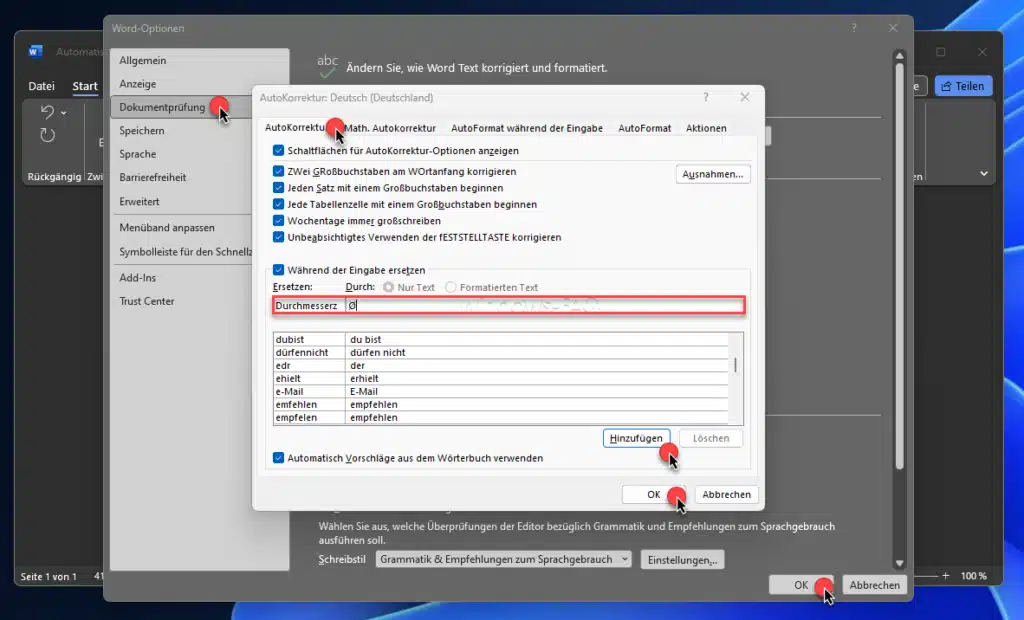Select Trust Center in options sidebar
This screenshot has width=1024, height=620.
click(x=182, y=301)
